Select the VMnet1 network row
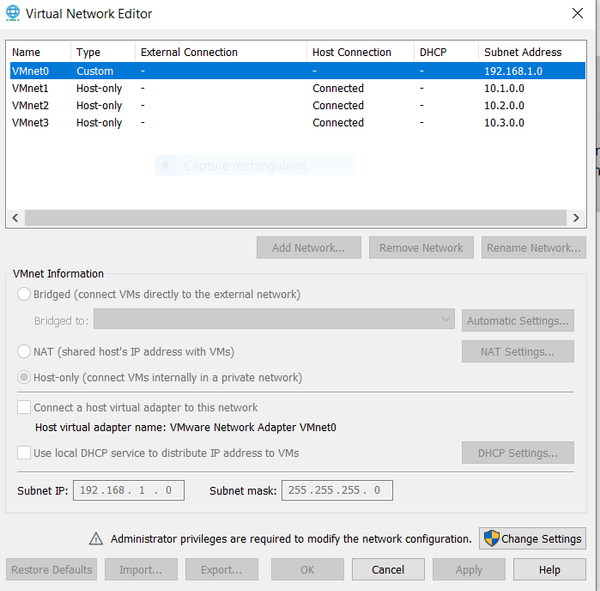The height and width of the screenshot is (591, 600). pos(297,88)
